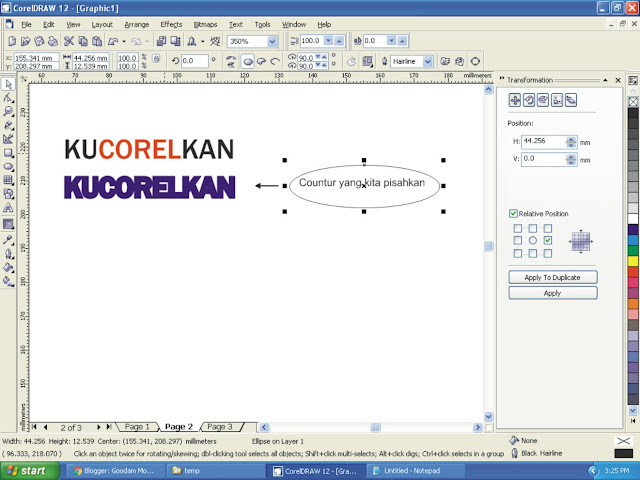
Task: Choose the Pie shape button
Action: (261, 62)
